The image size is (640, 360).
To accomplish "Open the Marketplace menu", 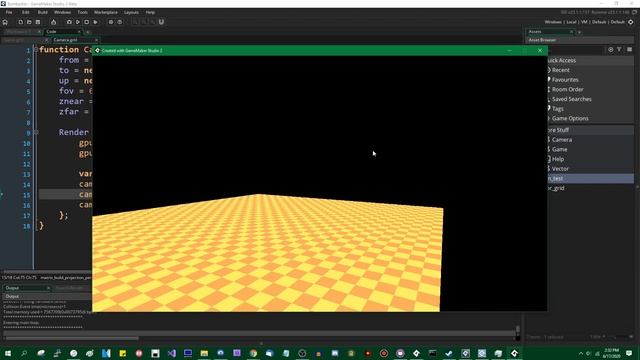I will 106,12.
